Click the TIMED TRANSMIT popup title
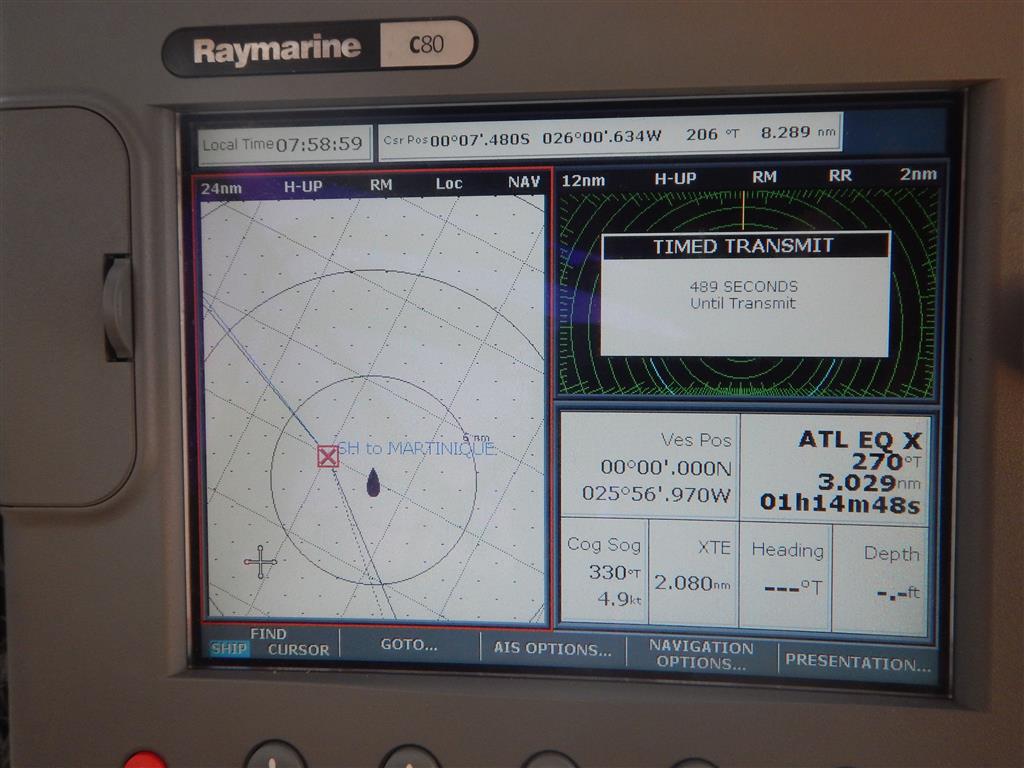This screenshot has height=768, width=1024. point(743,246)
